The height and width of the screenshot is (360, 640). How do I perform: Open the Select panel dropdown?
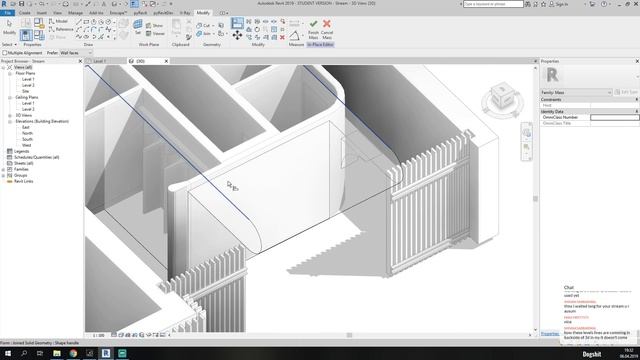[9, 44]
